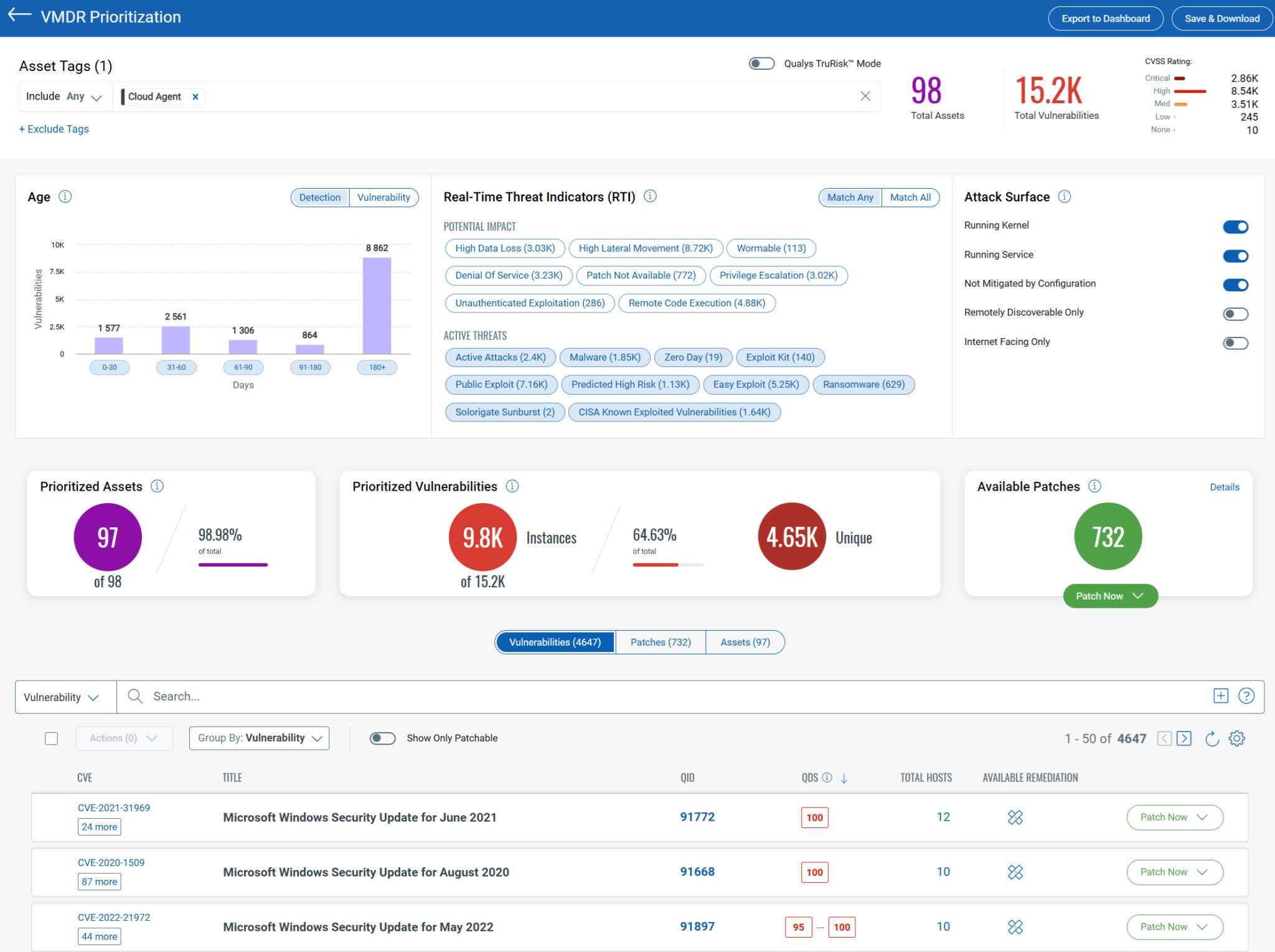The image size is (1275, 952).
Task: Click the prioritized vulnerabilities progress bar
Action: (667, 565)
